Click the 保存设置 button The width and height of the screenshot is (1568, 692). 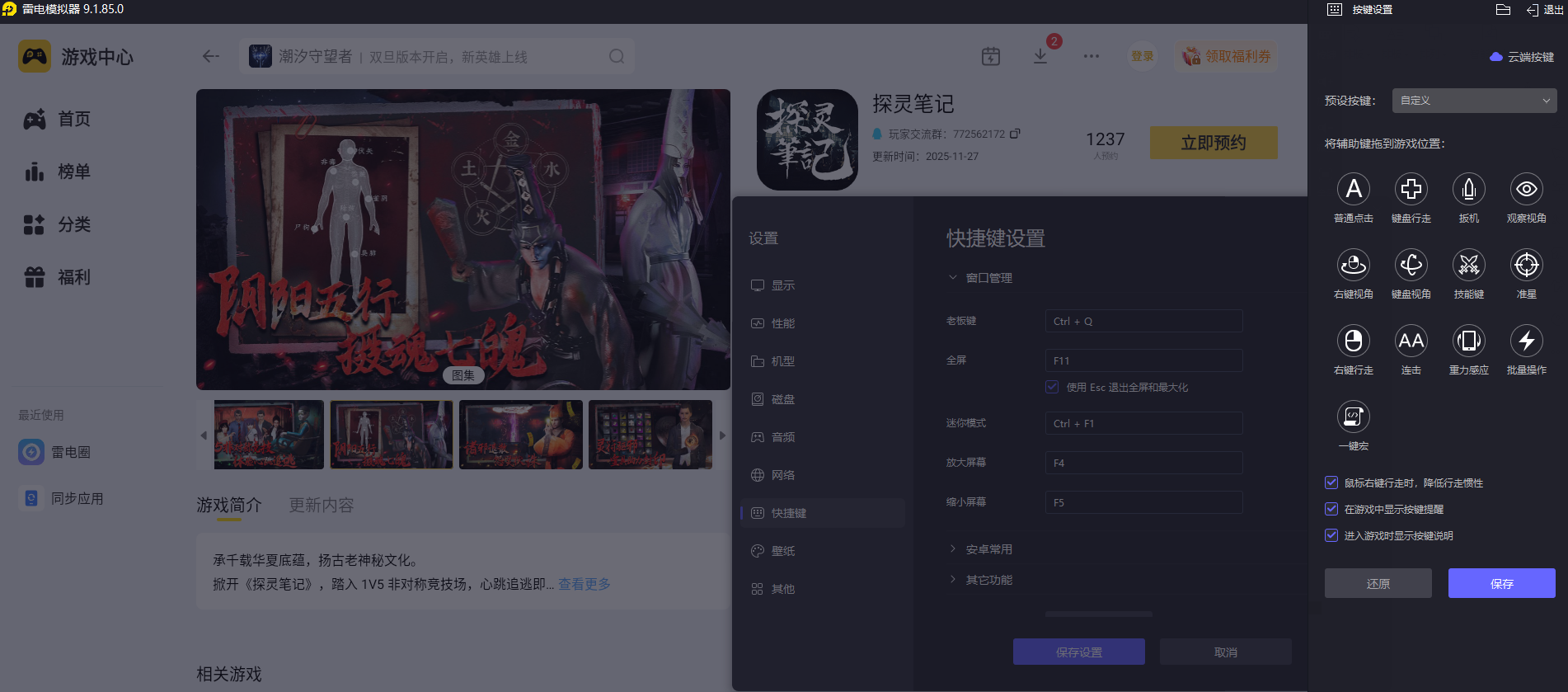click(x=1079, y=652)
